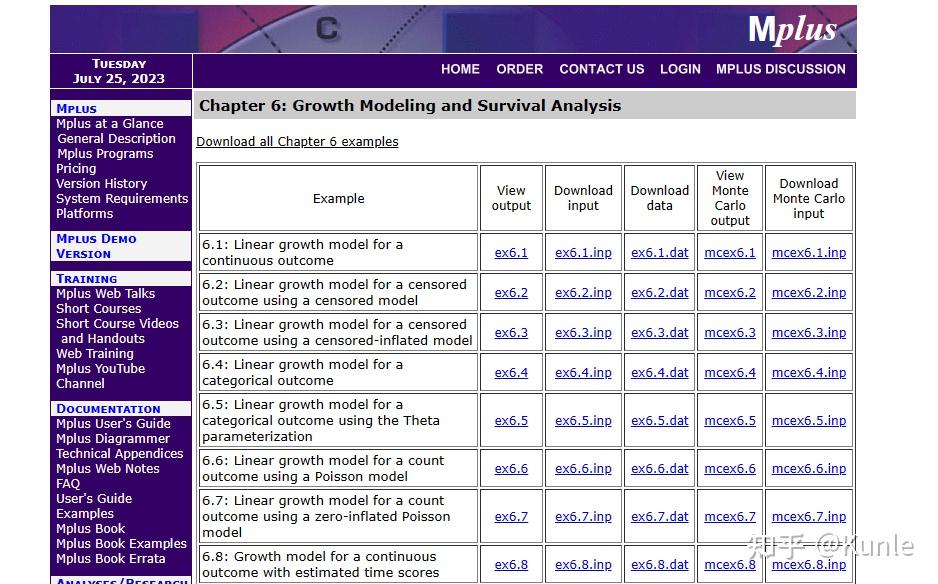Open Mplus at a Glance
The height and width of the screenshot is (584, 938).
(108, 123)
